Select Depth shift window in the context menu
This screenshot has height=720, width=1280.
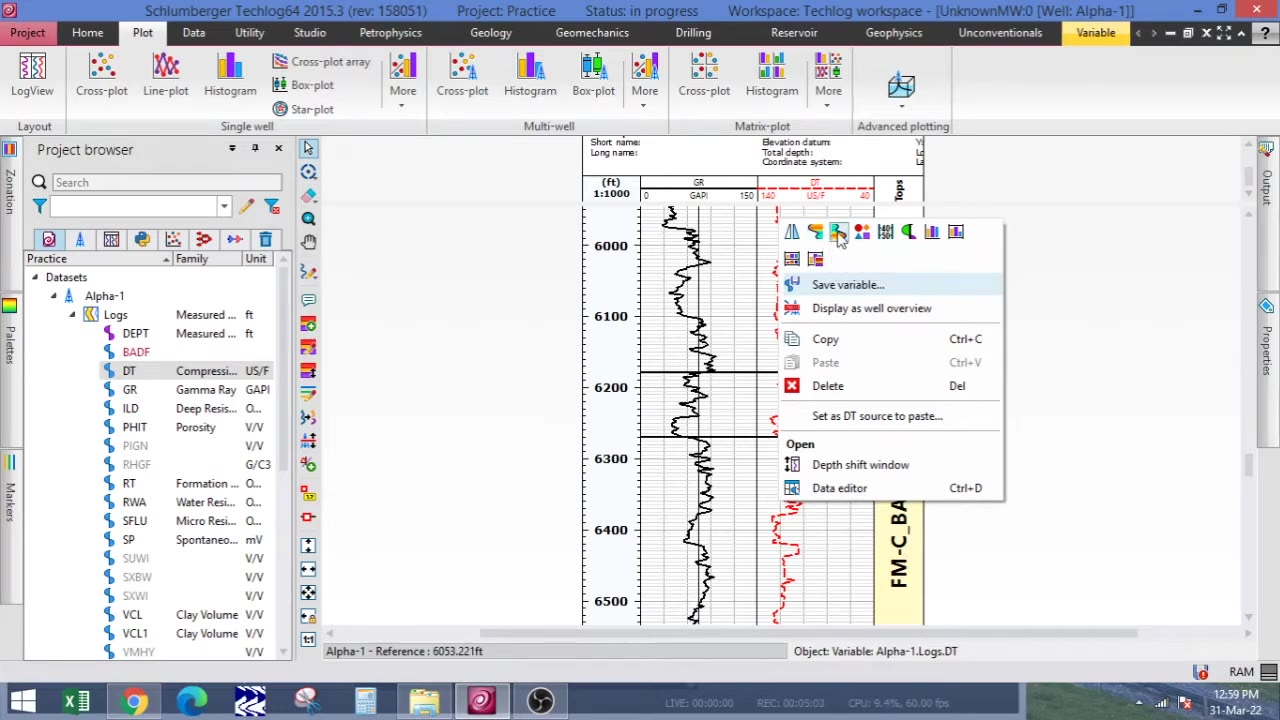click(860, 464)
